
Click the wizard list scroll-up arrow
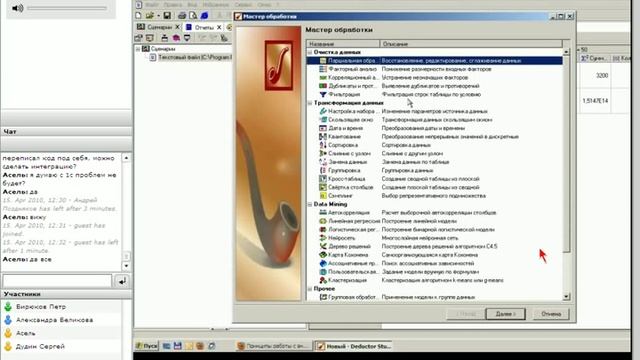tap(566, 52)
